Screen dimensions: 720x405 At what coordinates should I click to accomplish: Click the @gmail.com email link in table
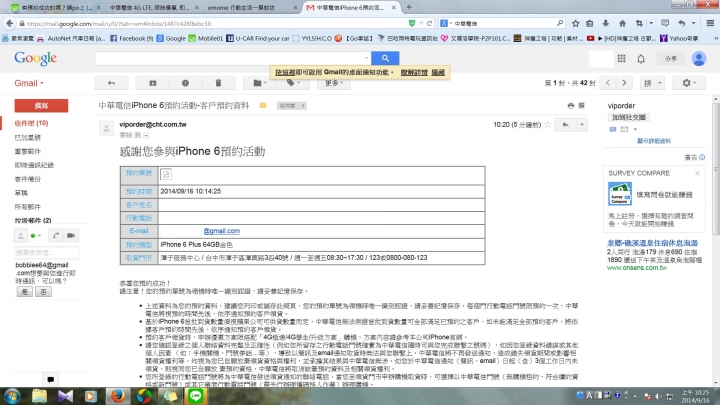point(221,231)
